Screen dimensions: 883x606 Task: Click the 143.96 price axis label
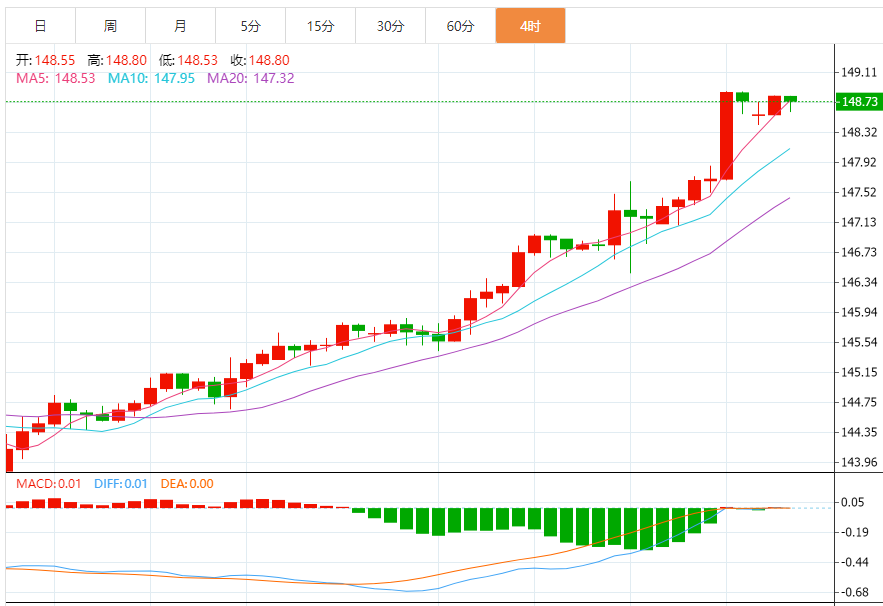859,462
